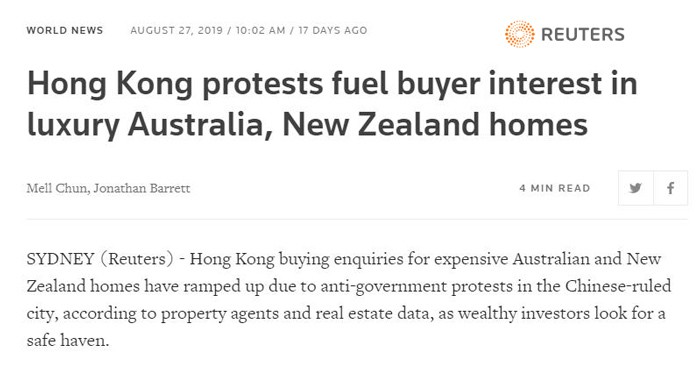Click the August 27, 2019 date stamp
The height and width of the screenshot is (370, 700).
[176, 30]
